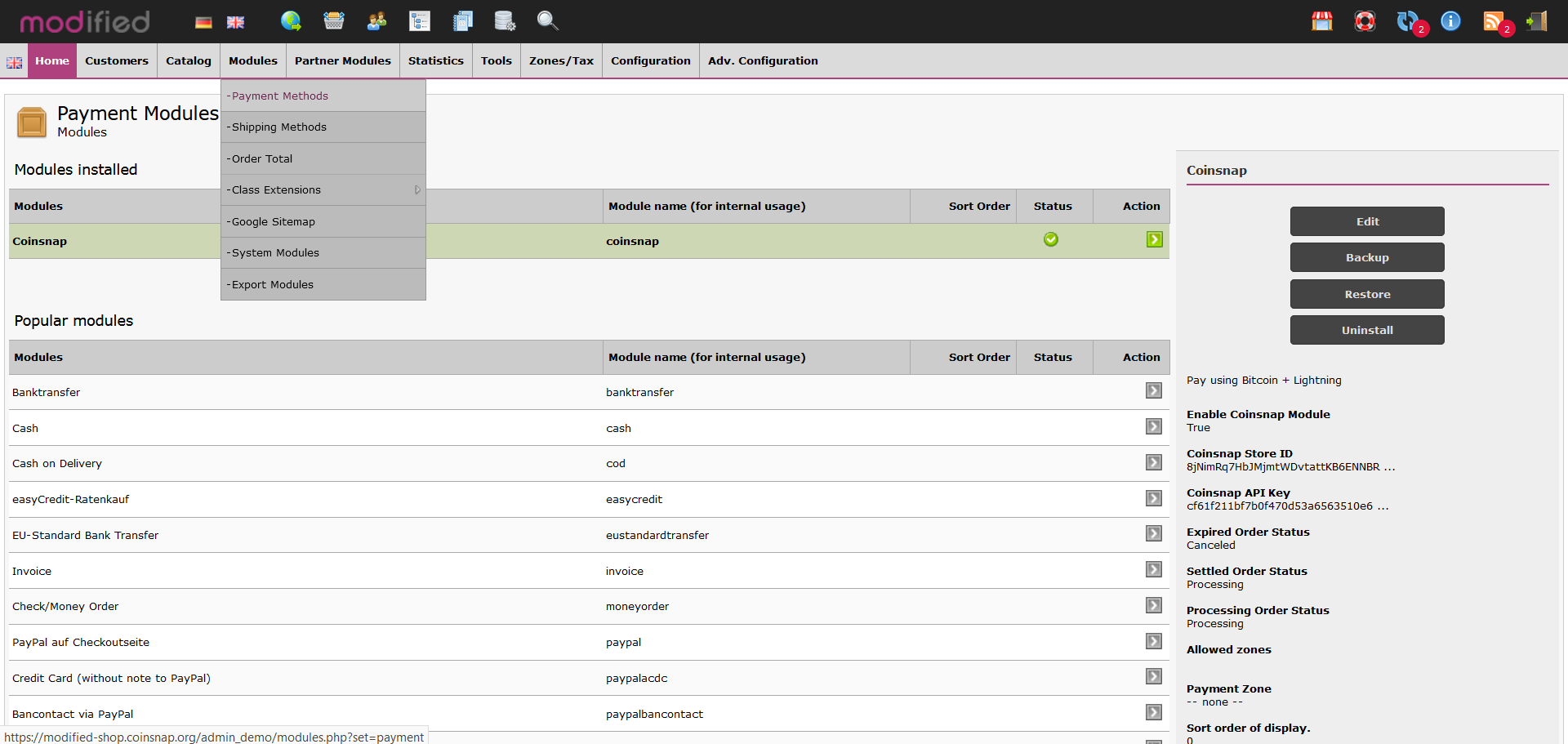Image resolution: width=1568 pixels, height=744 pixels.
Task: Open the blue notebook content icon
Action: (462, 20)
